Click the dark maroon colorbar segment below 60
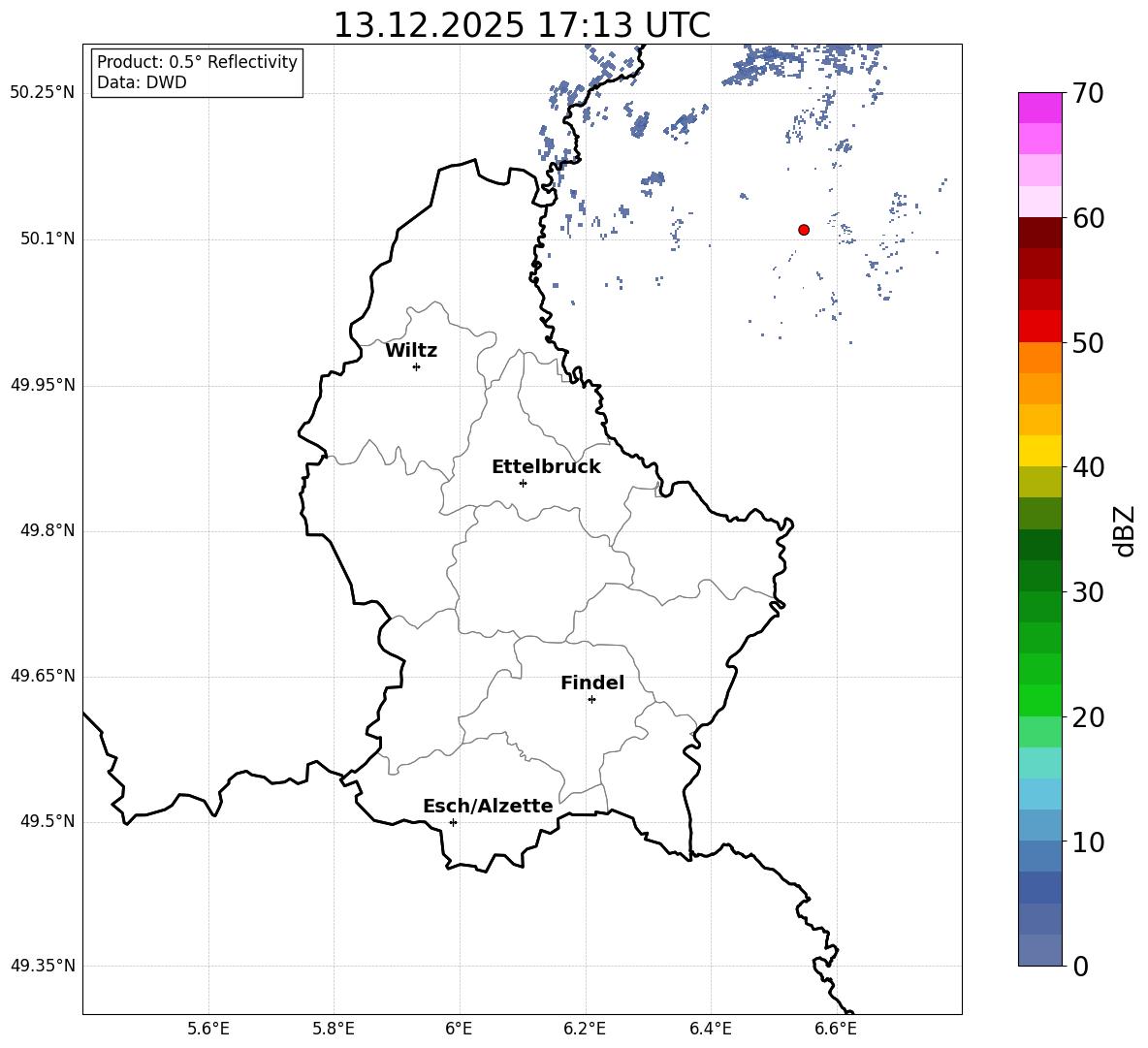 pyautogui.click(x=1040, y=233)
